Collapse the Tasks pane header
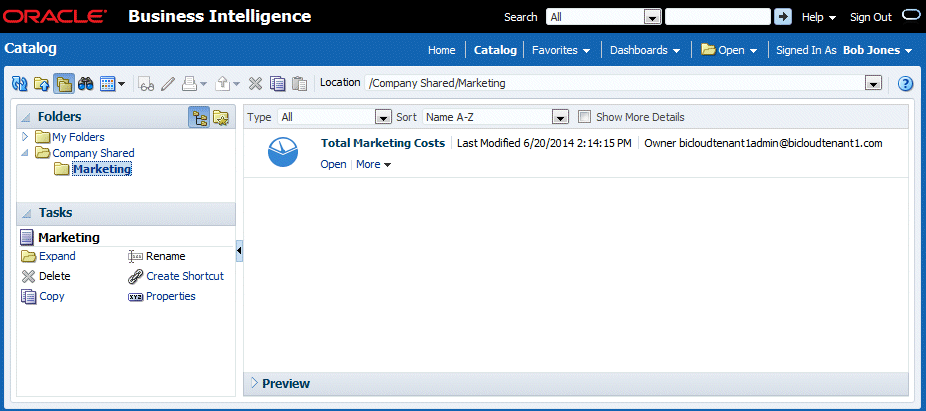This screenshot has width=926, height=411. coord(25,213)
